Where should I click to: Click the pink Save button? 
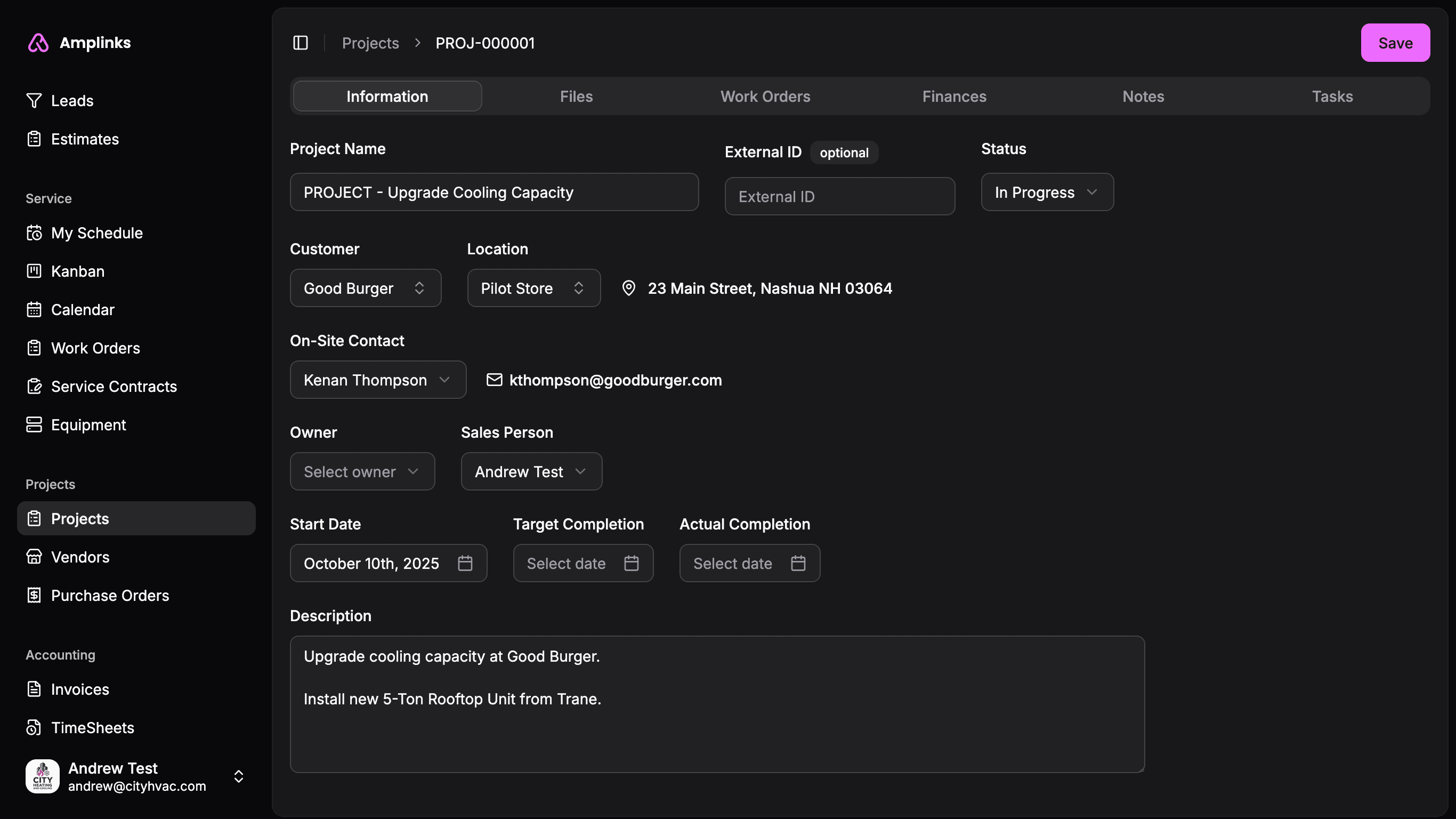[x=1394, y=43]
